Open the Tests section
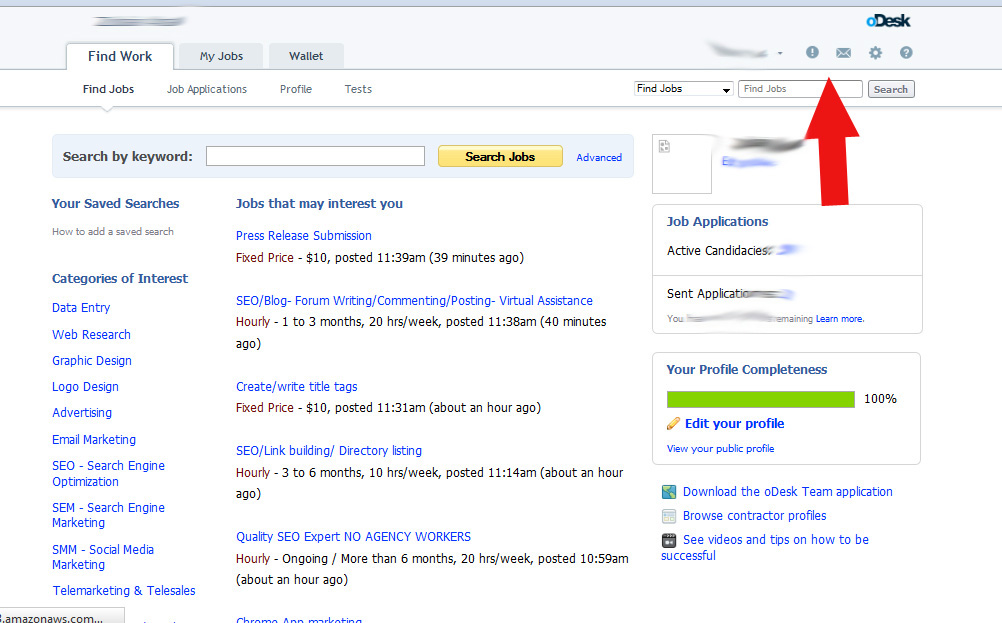 (357, 89)
